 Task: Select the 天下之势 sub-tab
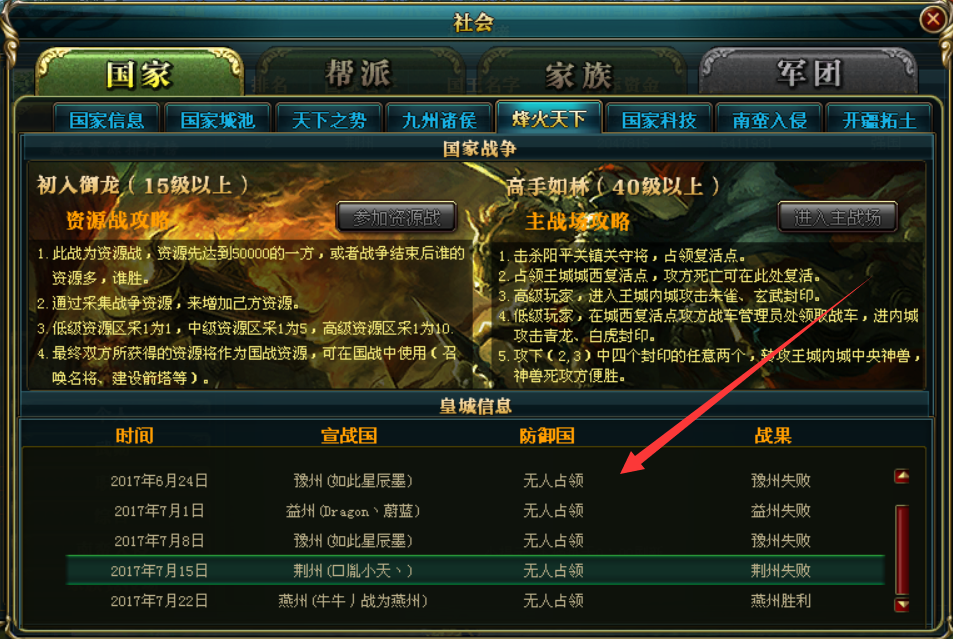[x=329, y=119]
